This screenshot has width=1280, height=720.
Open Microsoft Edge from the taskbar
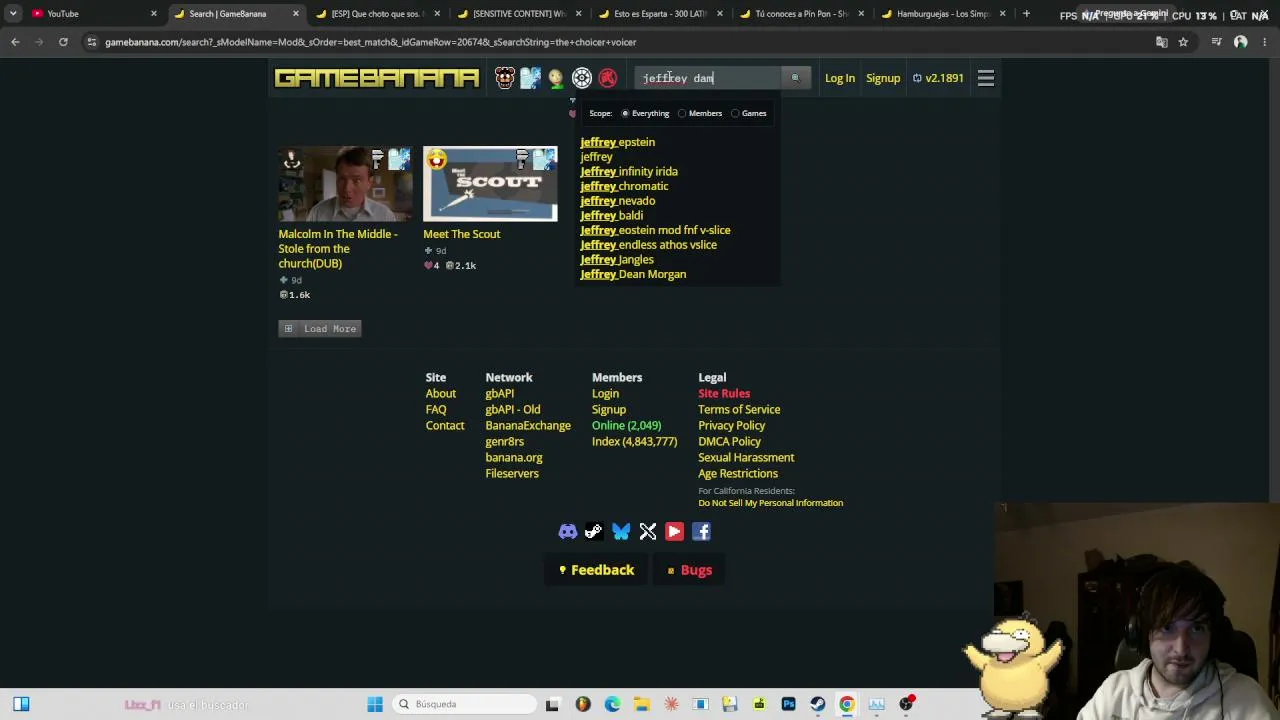(x=612, y=704)
